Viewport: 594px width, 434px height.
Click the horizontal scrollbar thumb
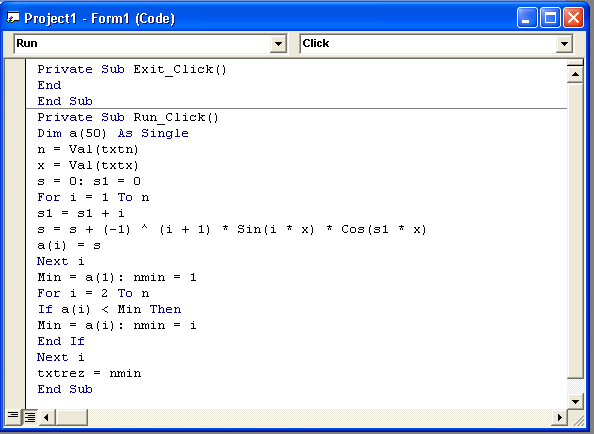[71, 417]
